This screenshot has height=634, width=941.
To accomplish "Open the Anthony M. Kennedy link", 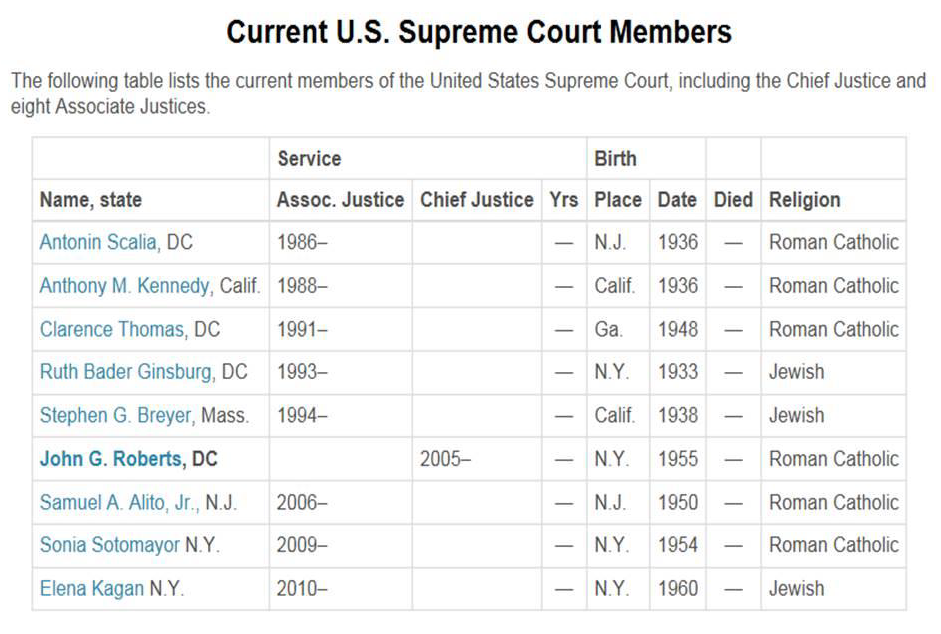I will click(x=125, y=285).
